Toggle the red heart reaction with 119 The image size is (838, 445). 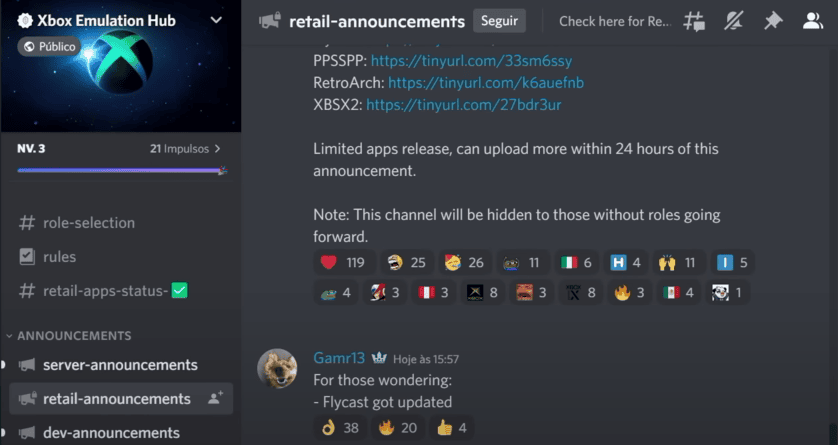pos(342,263)
